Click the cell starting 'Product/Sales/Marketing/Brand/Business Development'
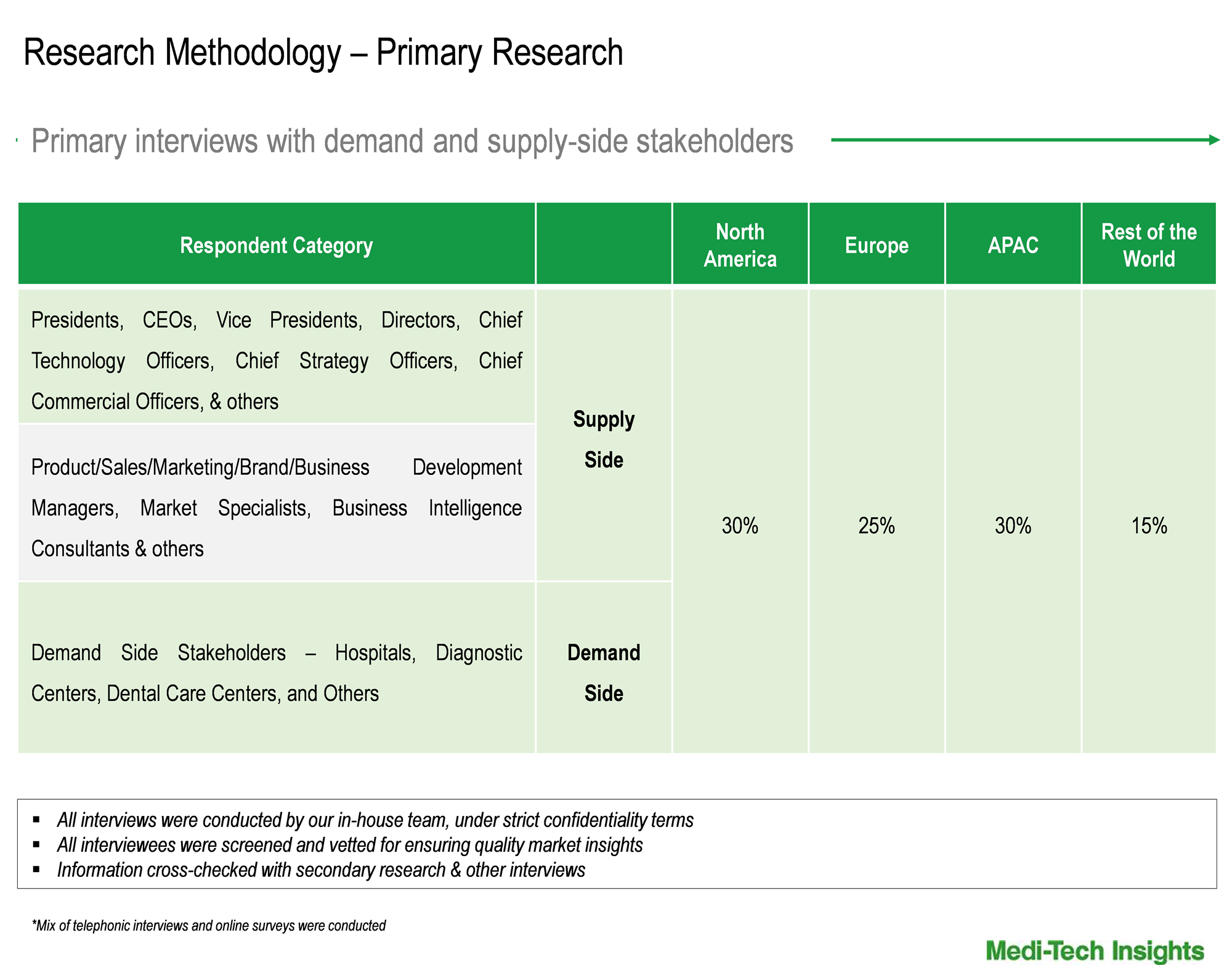Image resolution: width=1232 pixels, height=965 pixels. point(277,503)
